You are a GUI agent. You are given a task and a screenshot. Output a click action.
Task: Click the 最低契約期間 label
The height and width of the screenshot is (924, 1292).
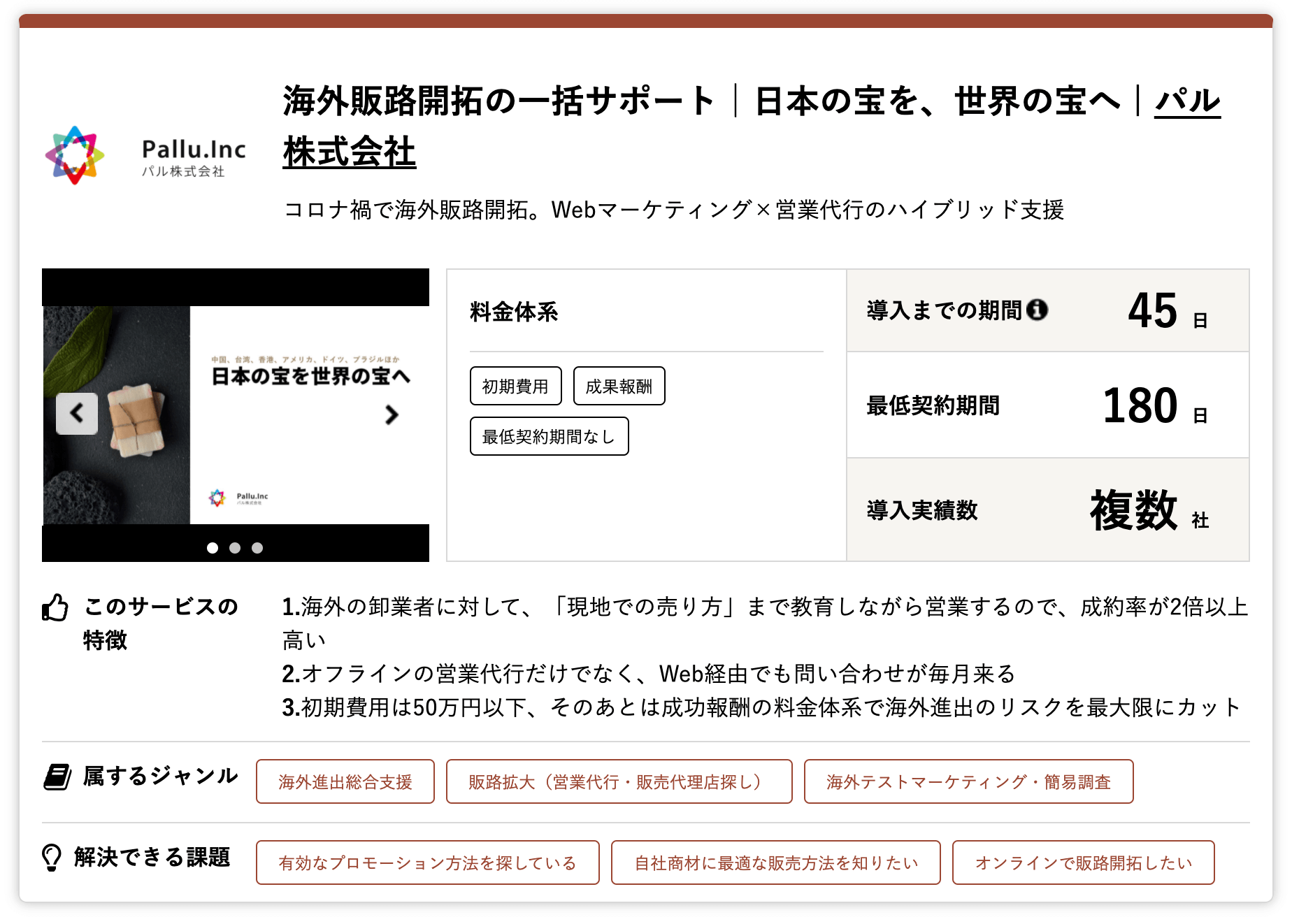point(933,405)
